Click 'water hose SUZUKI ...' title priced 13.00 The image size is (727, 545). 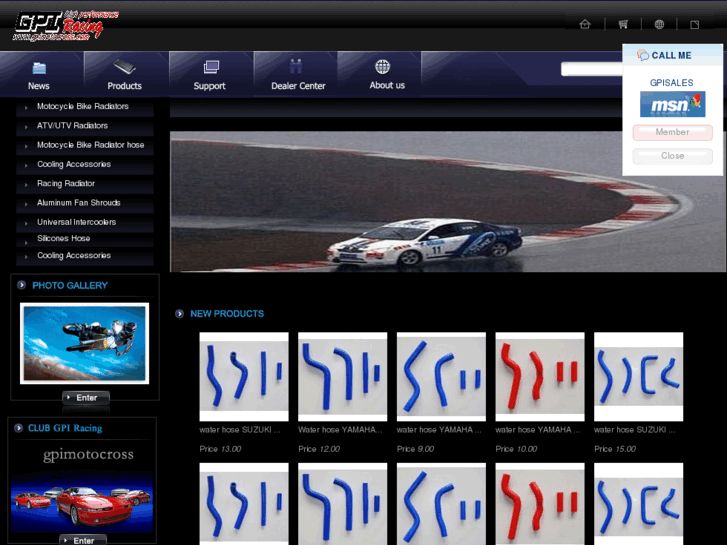pyautogui.click(x=240, y=430)
